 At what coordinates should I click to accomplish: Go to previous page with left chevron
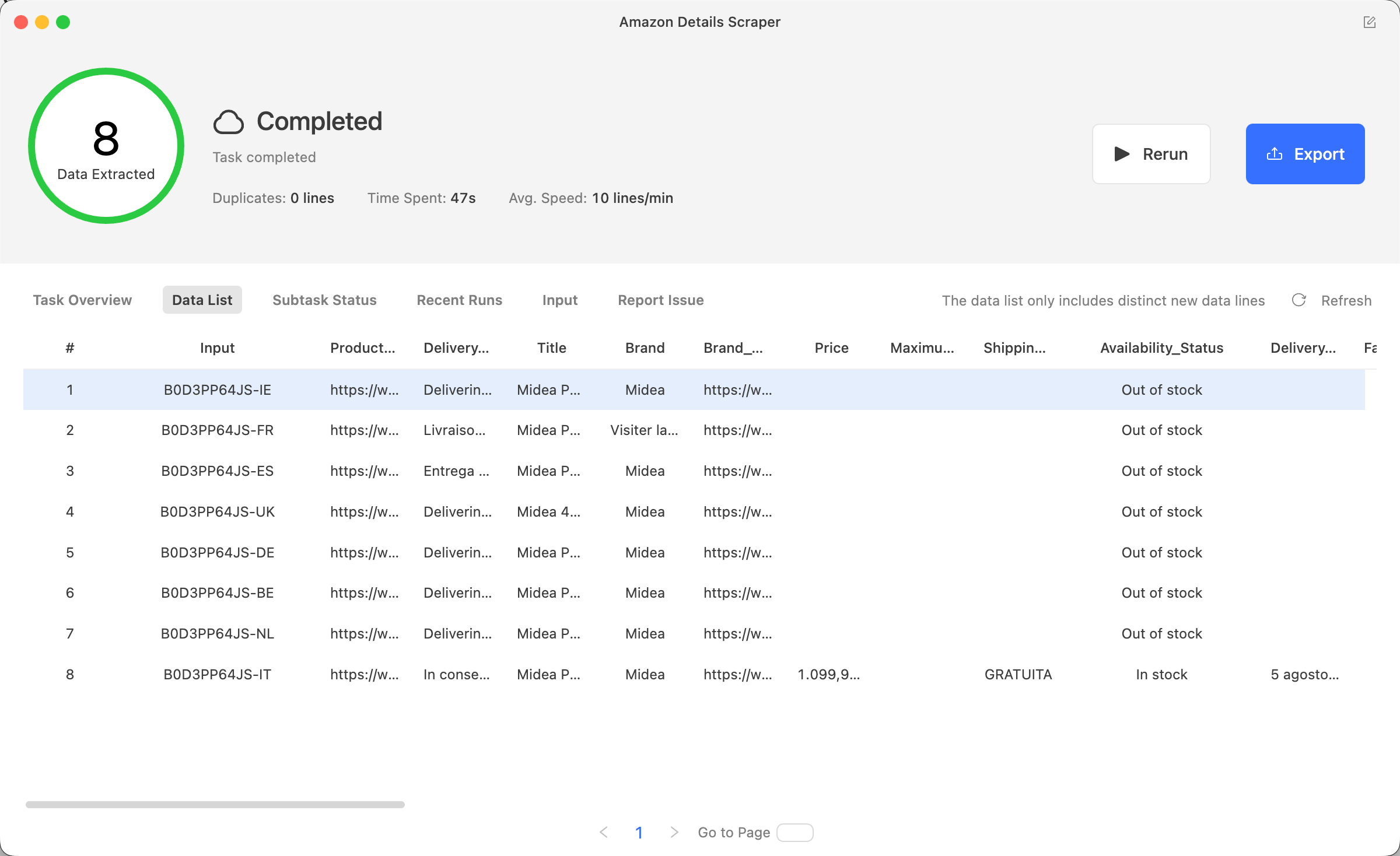pos(604,832)
